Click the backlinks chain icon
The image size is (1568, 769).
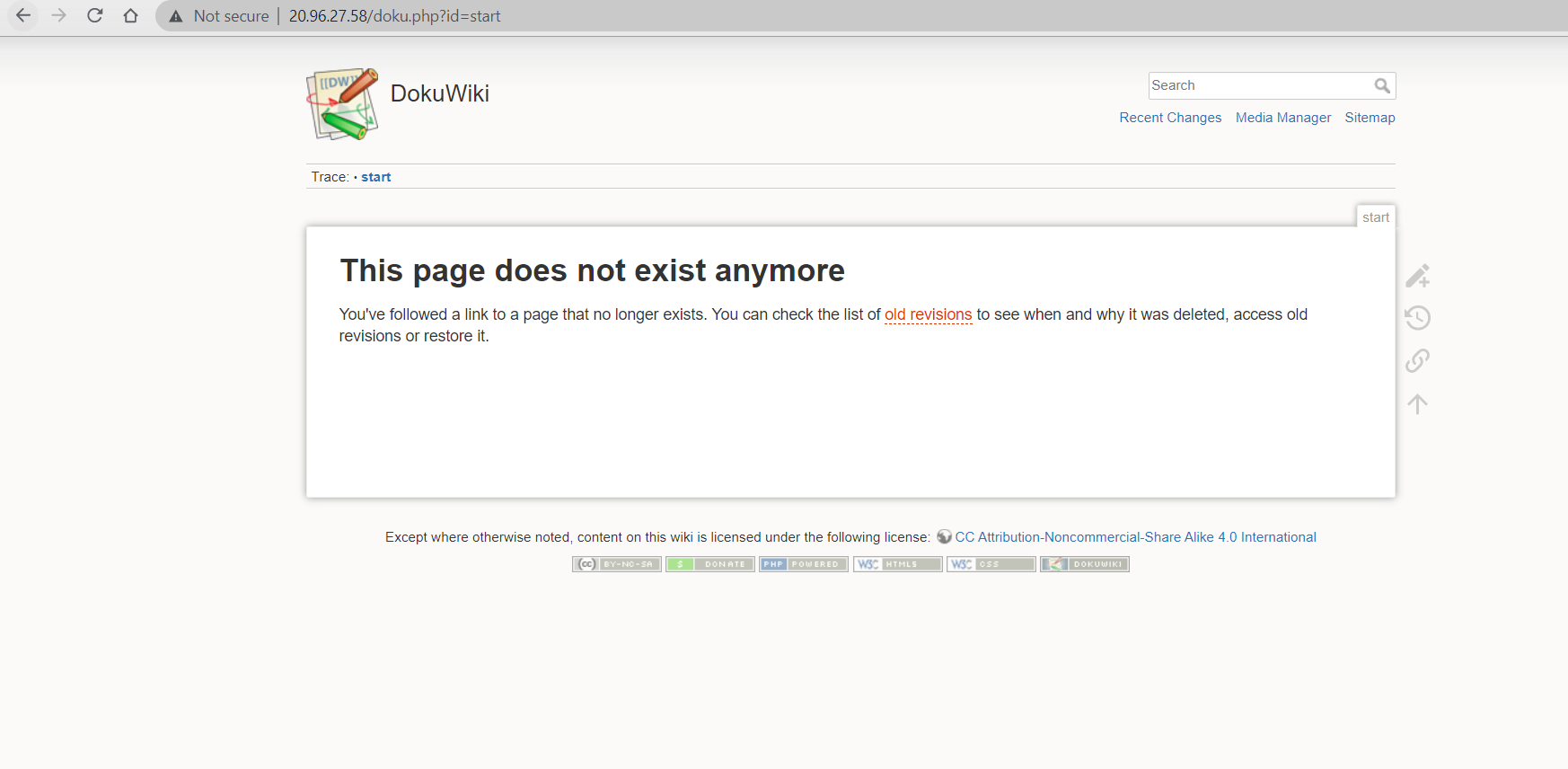tap(1417, 361)
